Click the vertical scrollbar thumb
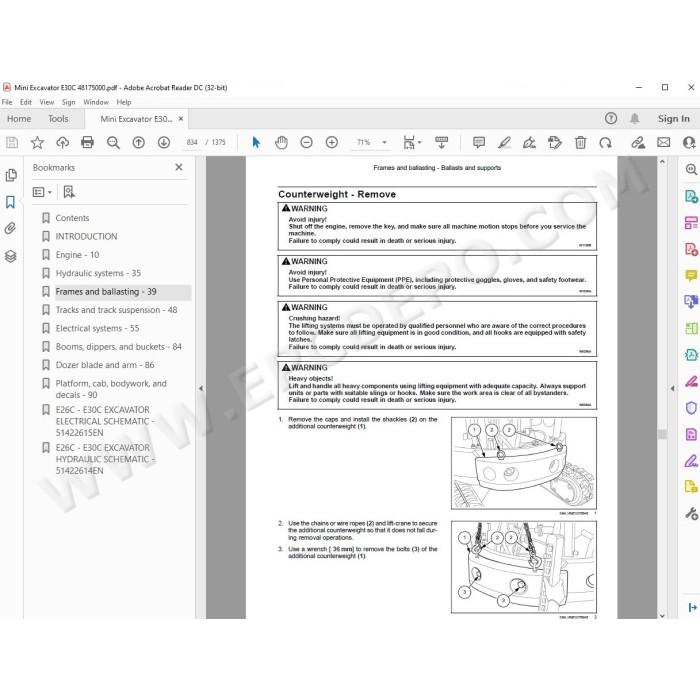This screenshot has width=700, height=700. 662,434
